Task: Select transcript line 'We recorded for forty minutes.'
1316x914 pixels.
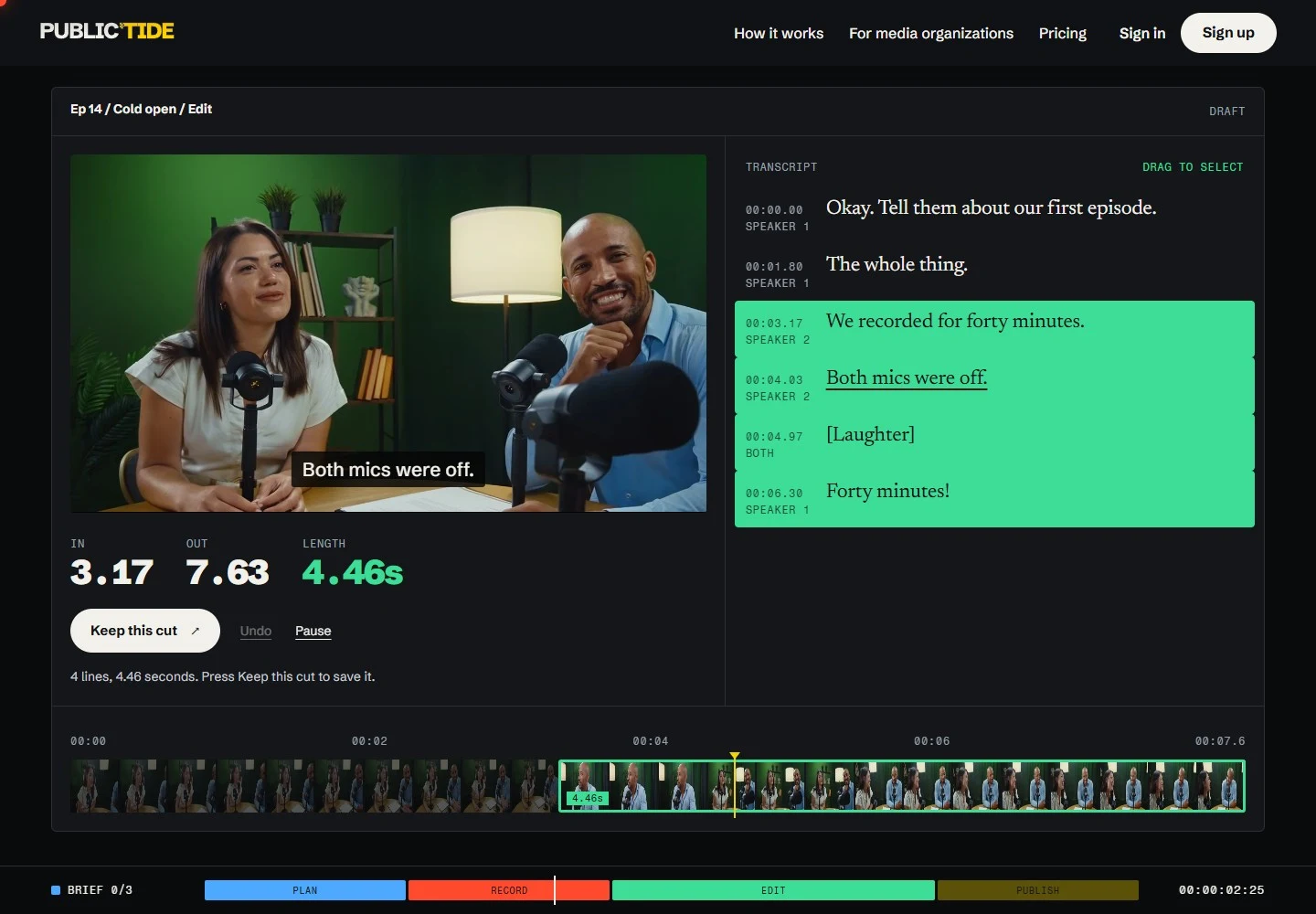Action: (994, 329)
